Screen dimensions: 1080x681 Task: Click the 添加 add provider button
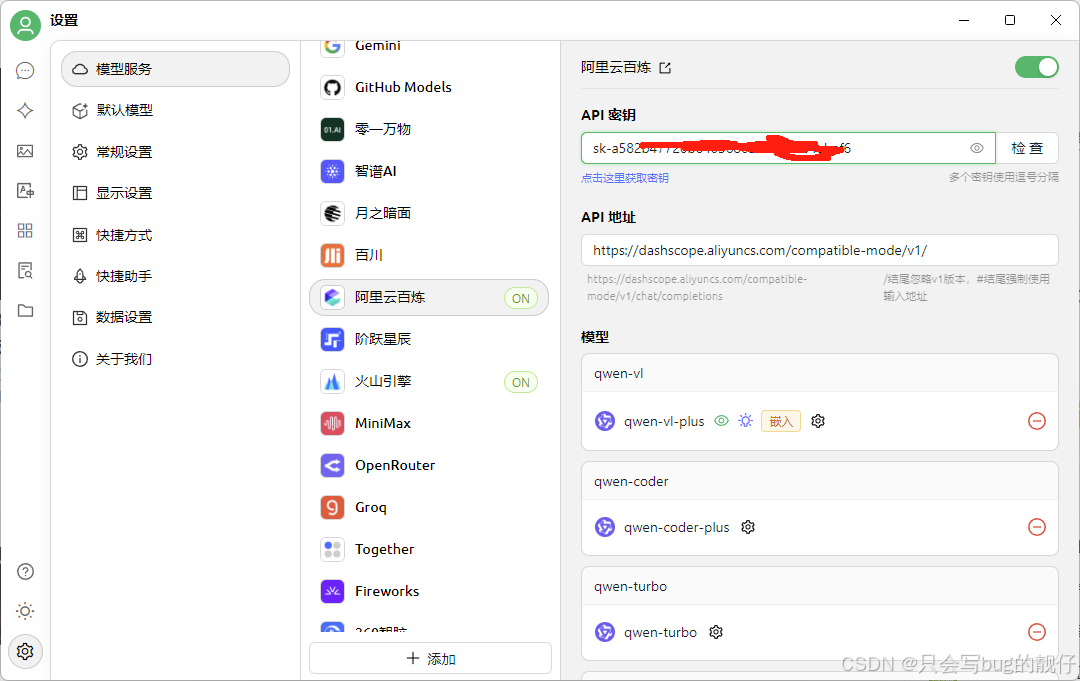pyautogui.click(x=430, y=658)
